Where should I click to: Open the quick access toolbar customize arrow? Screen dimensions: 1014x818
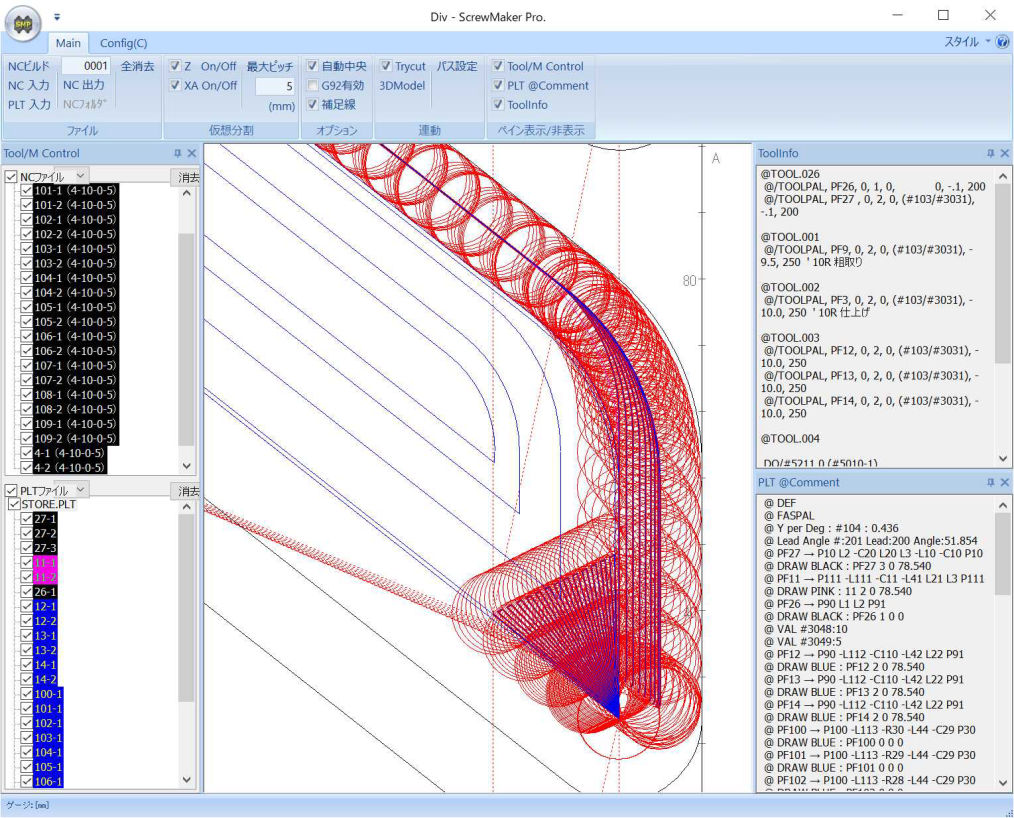(x=57, y=17)
